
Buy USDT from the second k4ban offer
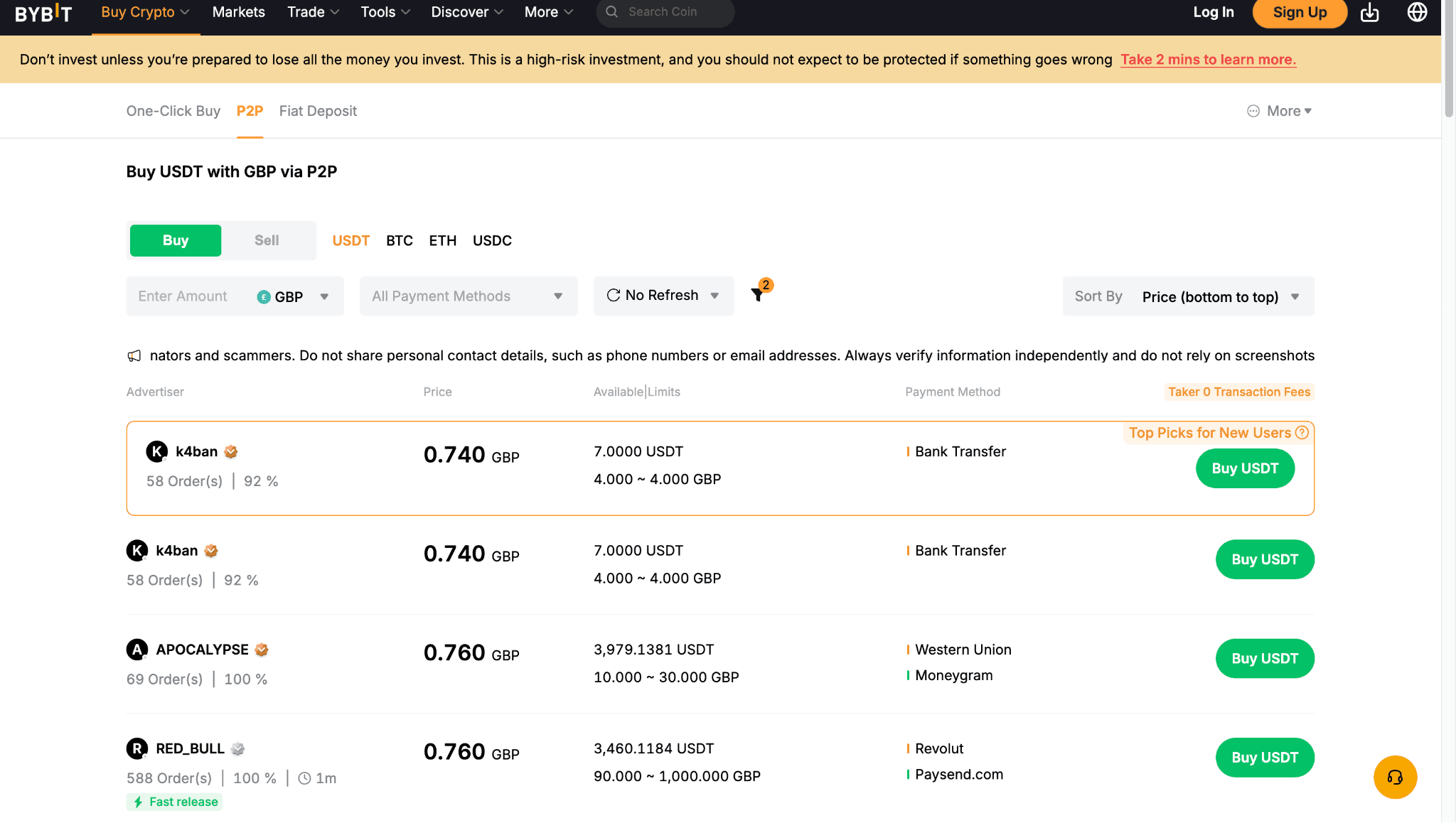click(x=1265, y=559)
